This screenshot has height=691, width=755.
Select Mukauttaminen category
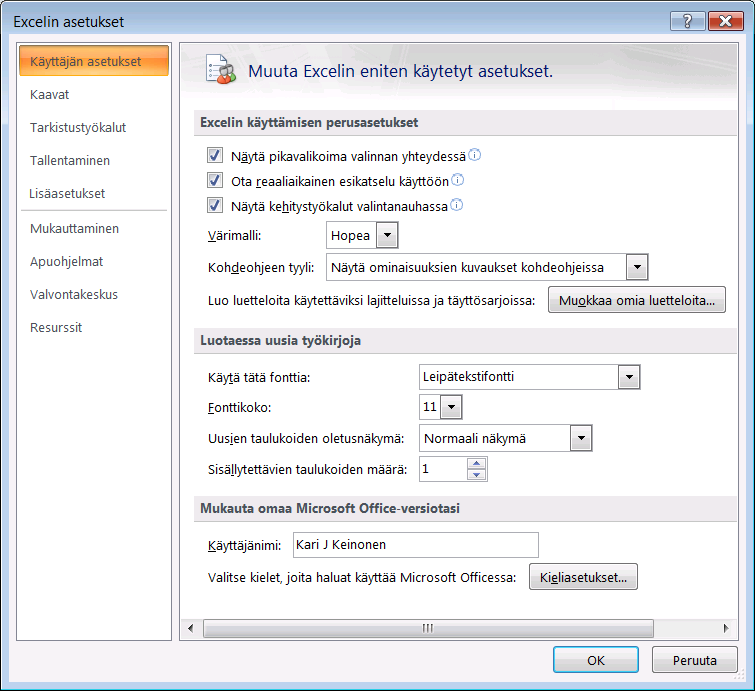pos(94,228)
